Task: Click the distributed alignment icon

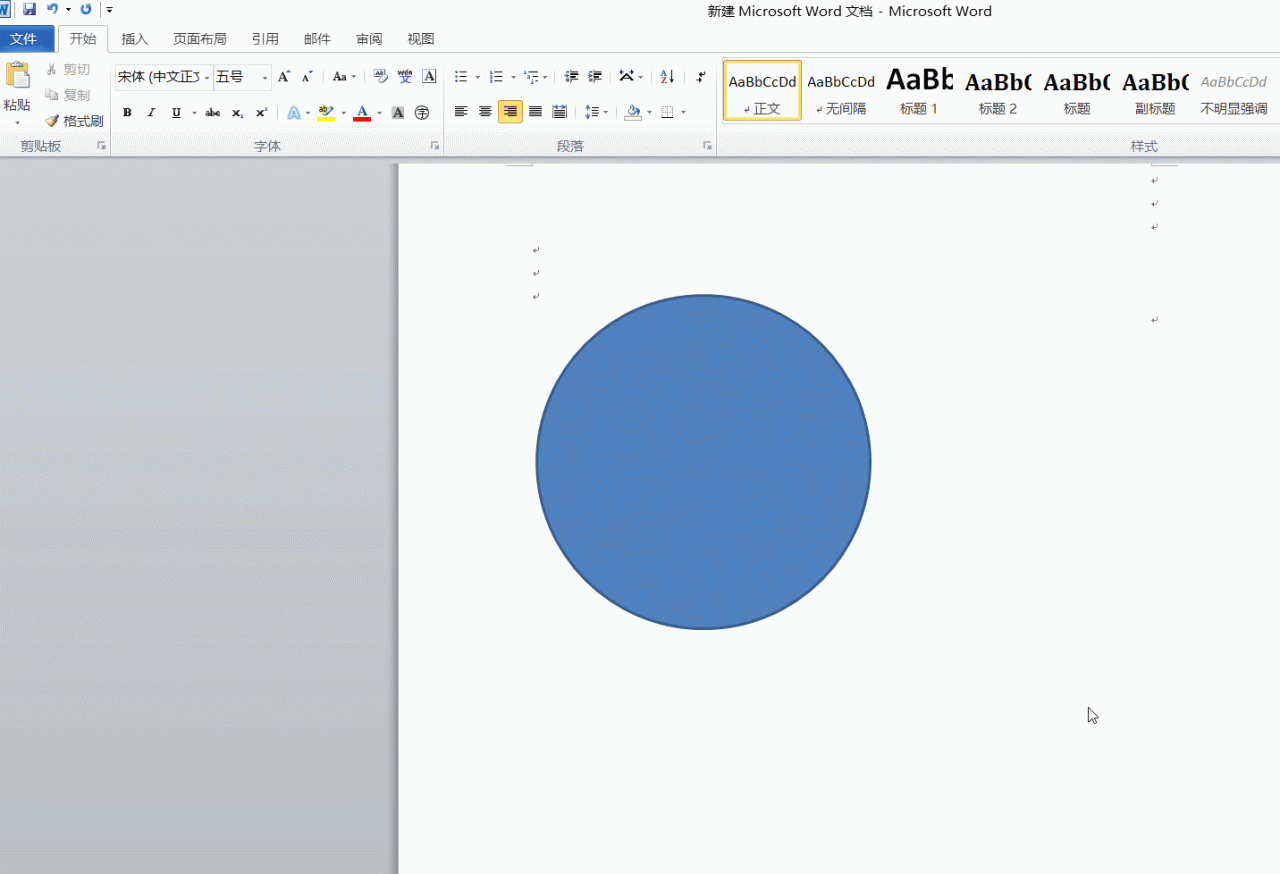Action: coord(559,112)
